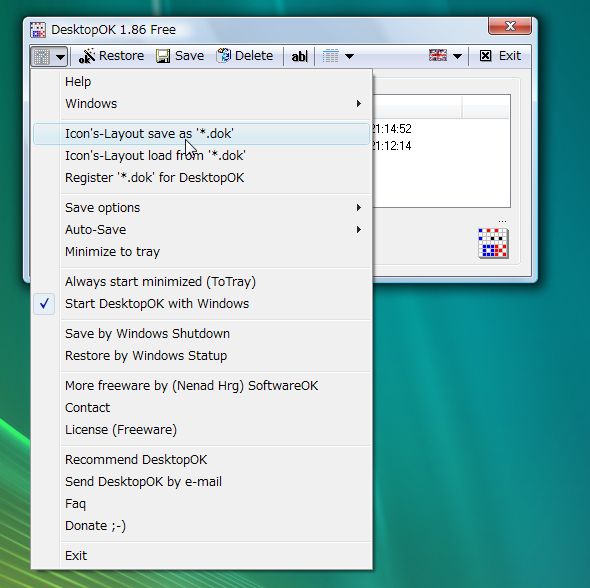Enable Always start minimized (ToTray)

(x=202, y=281)
